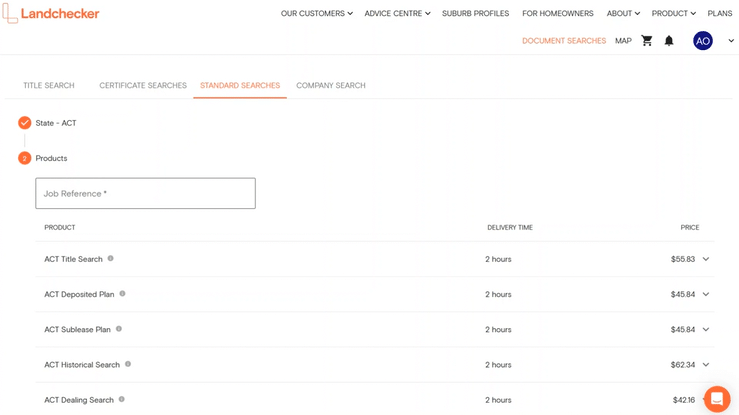Select ACT Dealing Search product name
The height and width of the screenshot is (415, 739).
click(79, 400)
